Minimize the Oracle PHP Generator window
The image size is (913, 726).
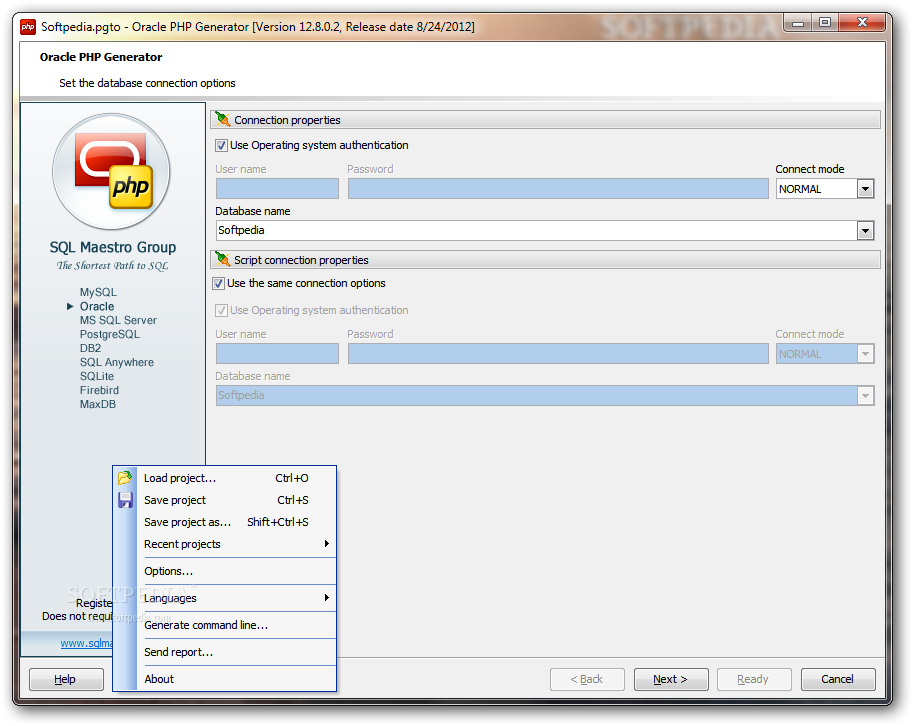[x=798, y=22]
